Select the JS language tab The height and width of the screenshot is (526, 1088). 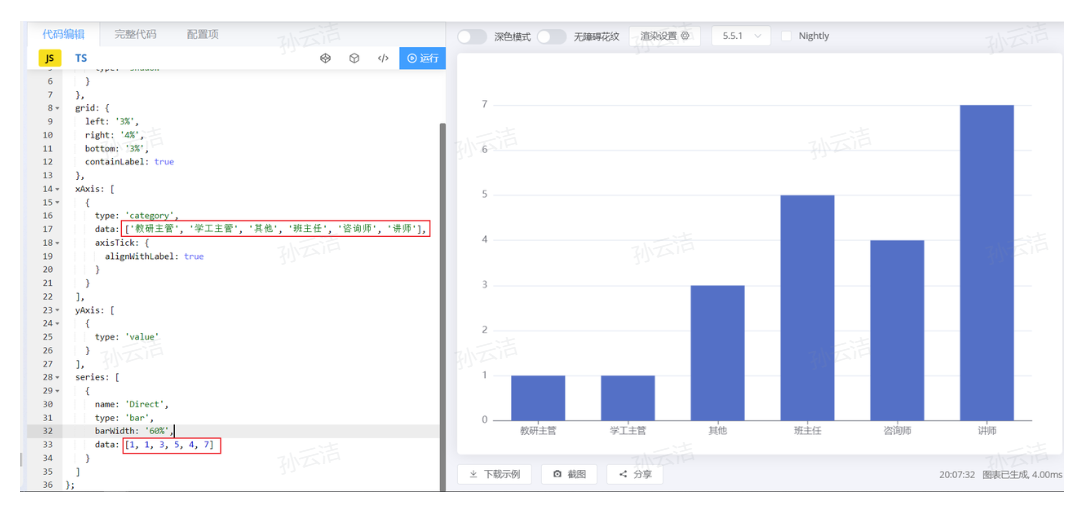(49, 58)
